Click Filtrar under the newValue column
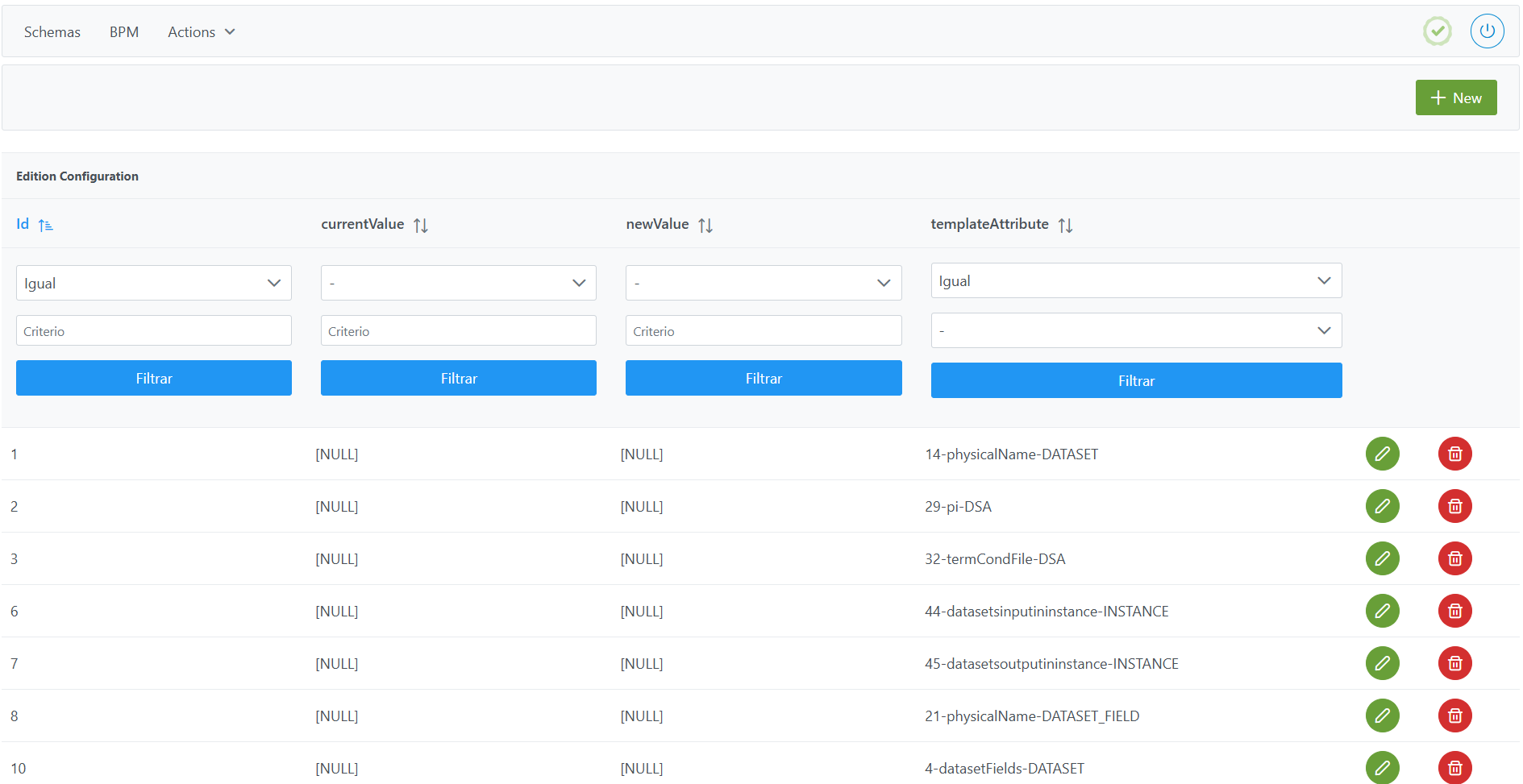This screenshot has height=784, width=1523. click(x=763, y=378)
